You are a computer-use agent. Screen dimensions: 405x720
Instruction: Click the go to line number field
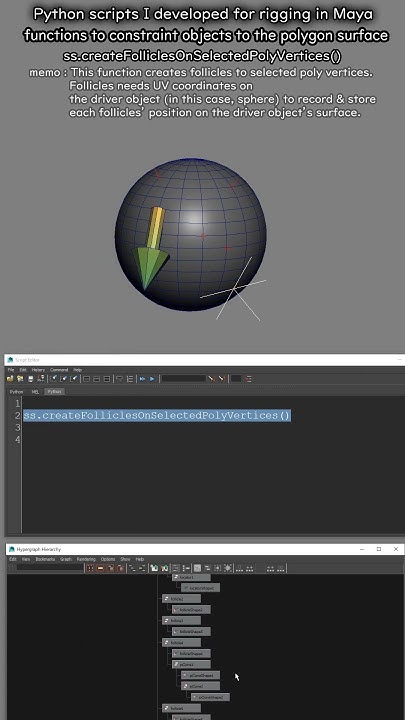pos(236,379)
